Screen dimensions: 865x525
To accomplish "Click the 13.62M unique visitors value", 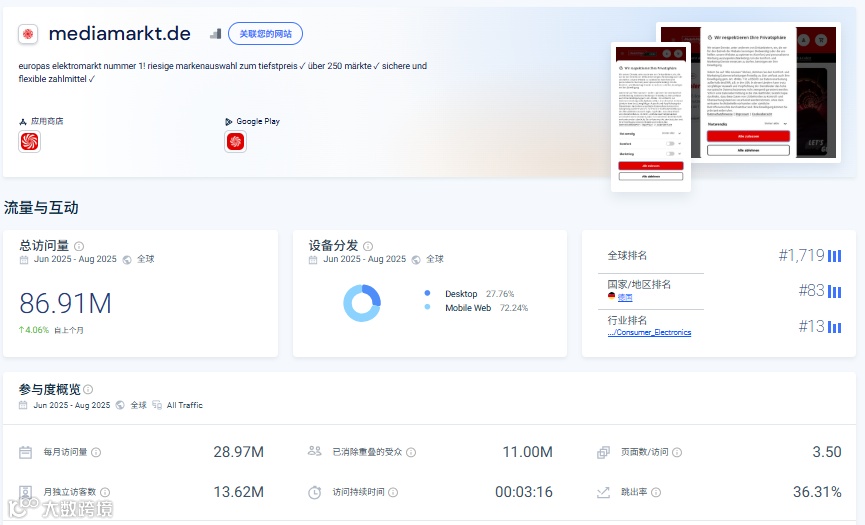I will (x=238, y=492).
